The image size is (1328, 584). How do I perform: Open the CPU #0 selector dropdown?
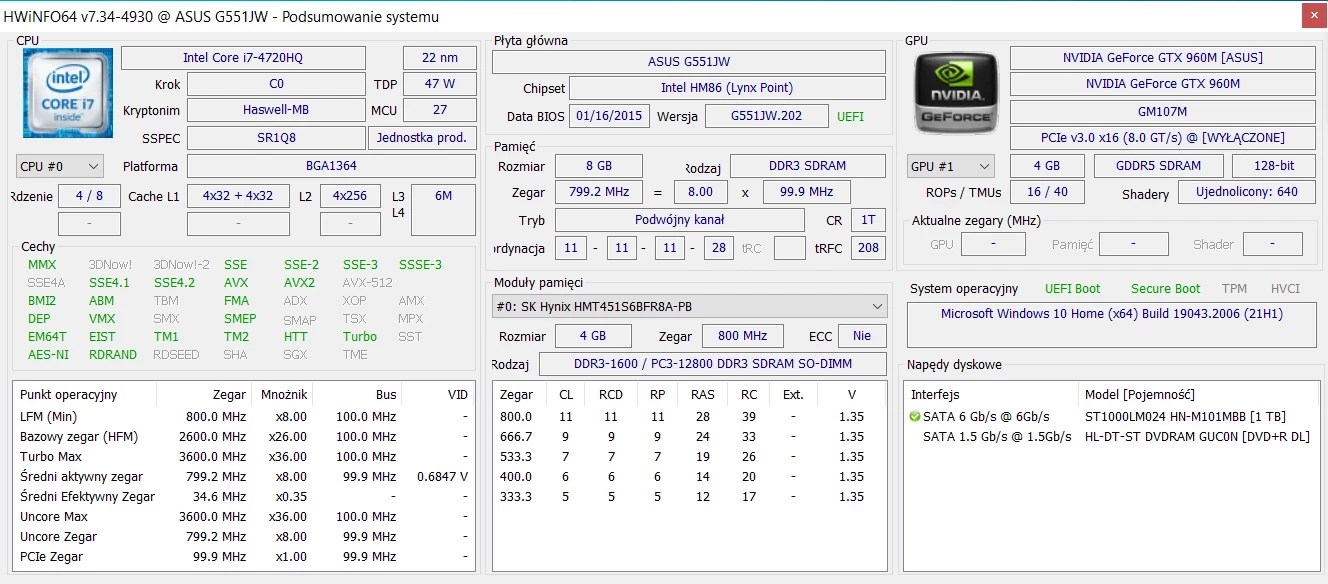point(60,166)
